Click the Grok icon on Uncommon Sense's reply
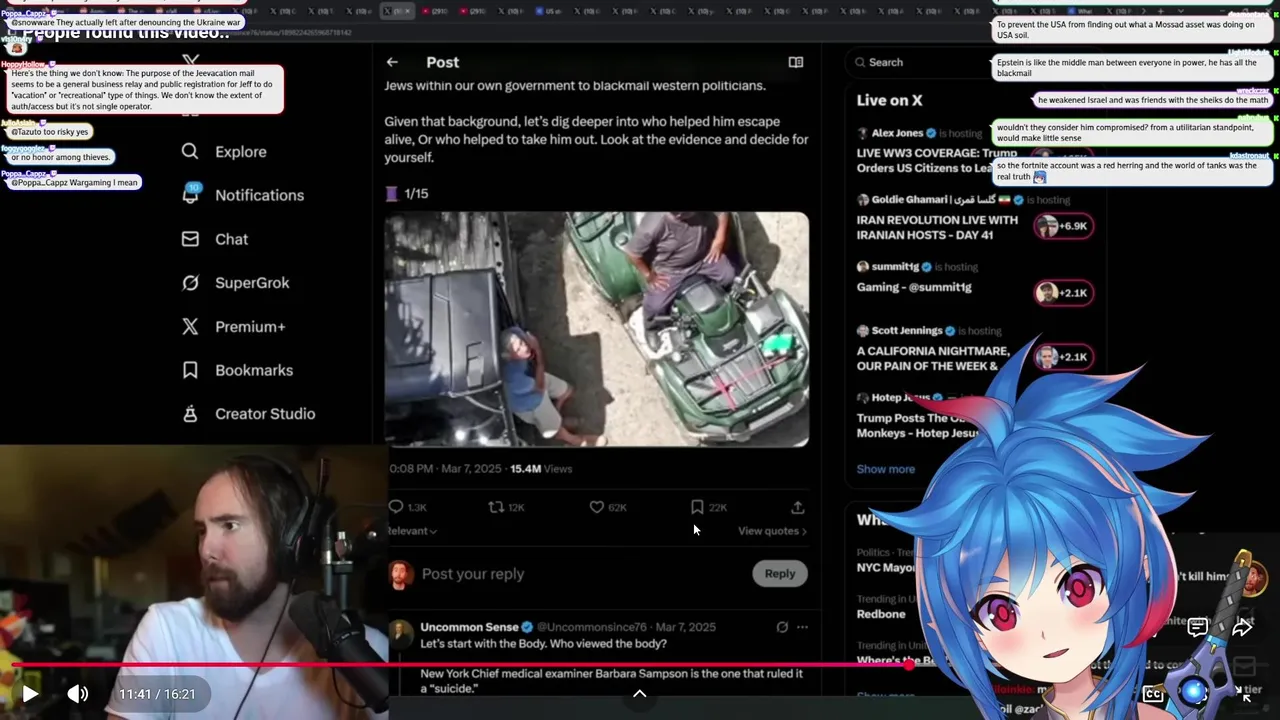The width and height of the screenshot is (1280, 720). (x=782, y=627)
